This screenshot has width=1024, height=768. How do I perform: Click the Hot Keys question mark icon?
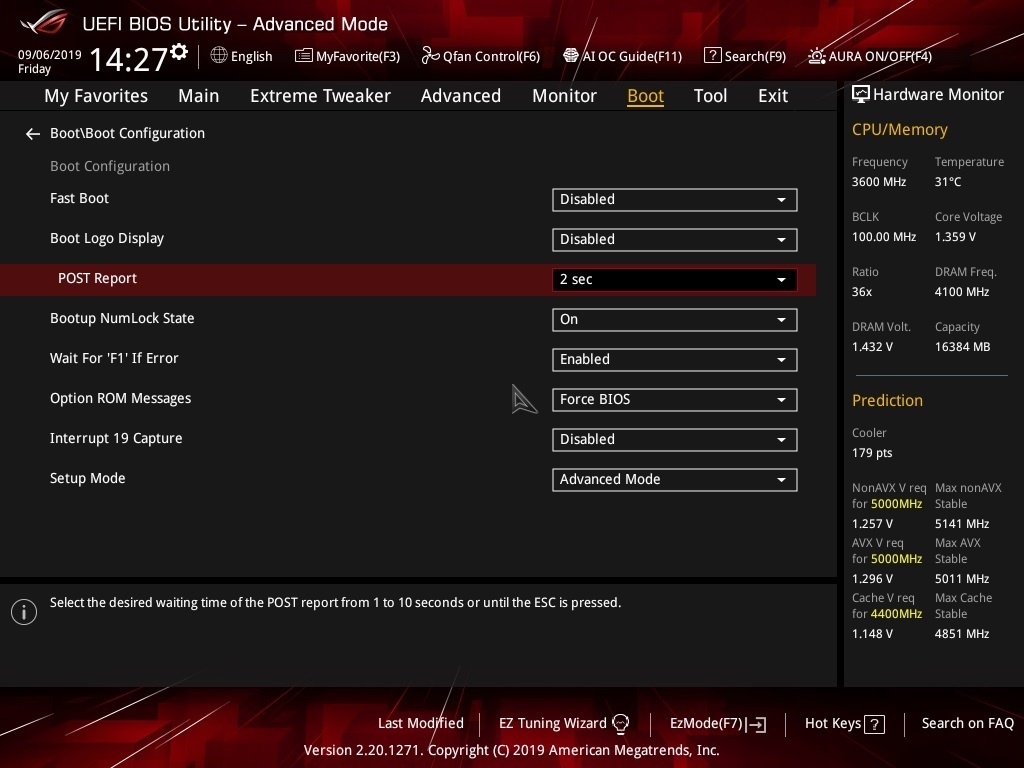coord(874,724)
